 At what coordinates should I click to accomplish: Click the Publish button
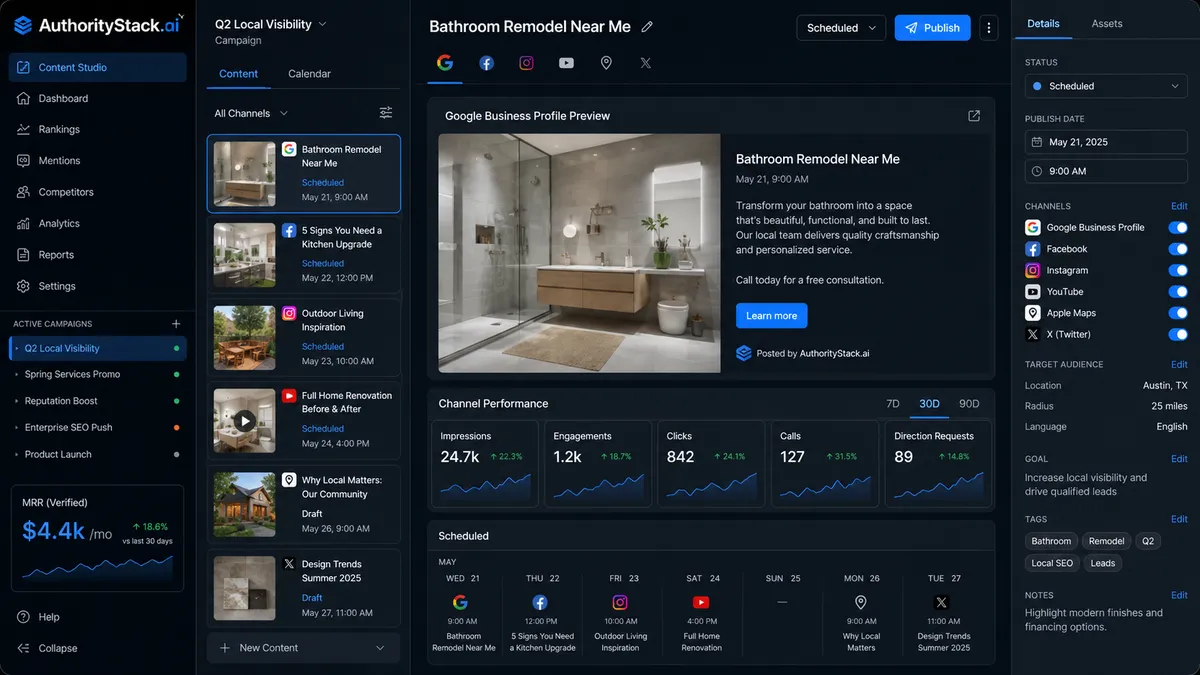click(x=932, y=28)
